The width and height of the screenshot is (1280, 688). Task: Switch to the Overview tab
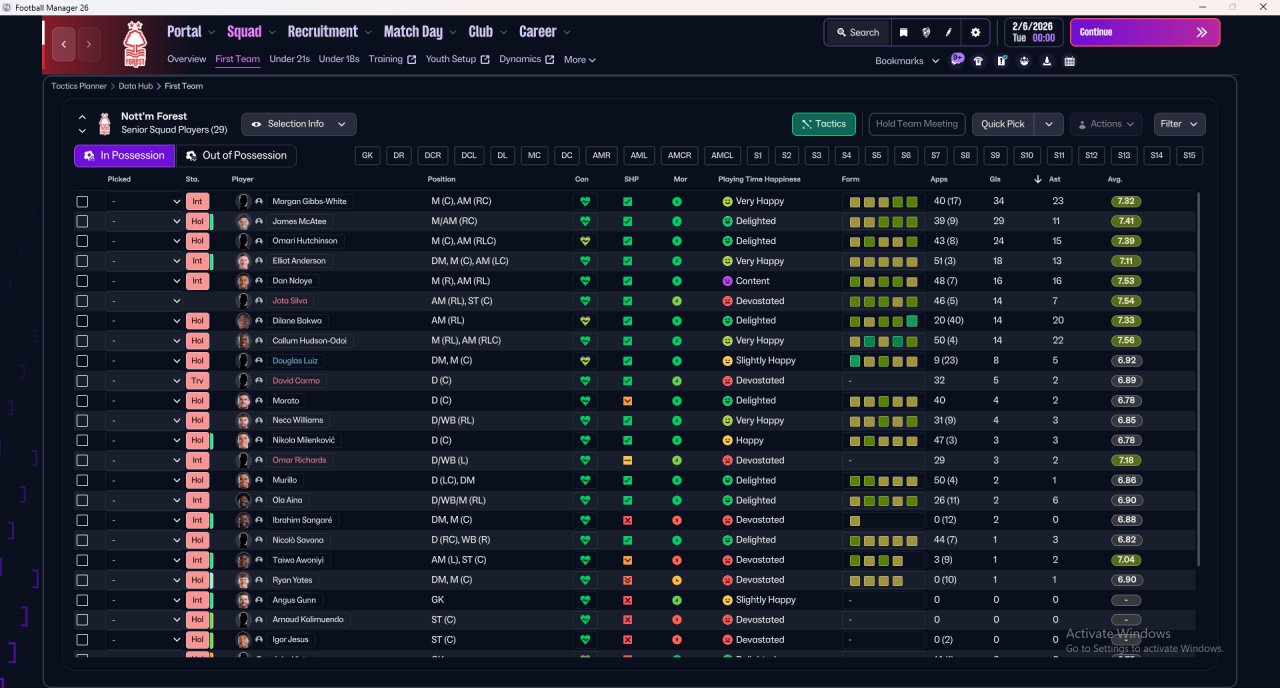click(187, 59)
